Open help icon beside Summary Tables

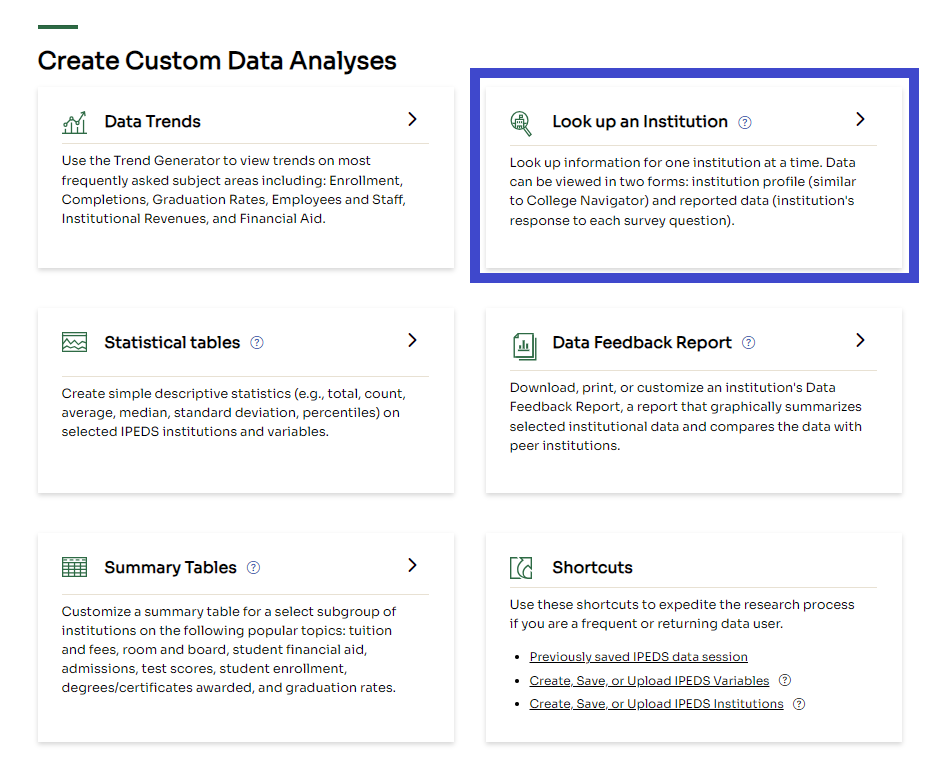[x=253, y=568]
